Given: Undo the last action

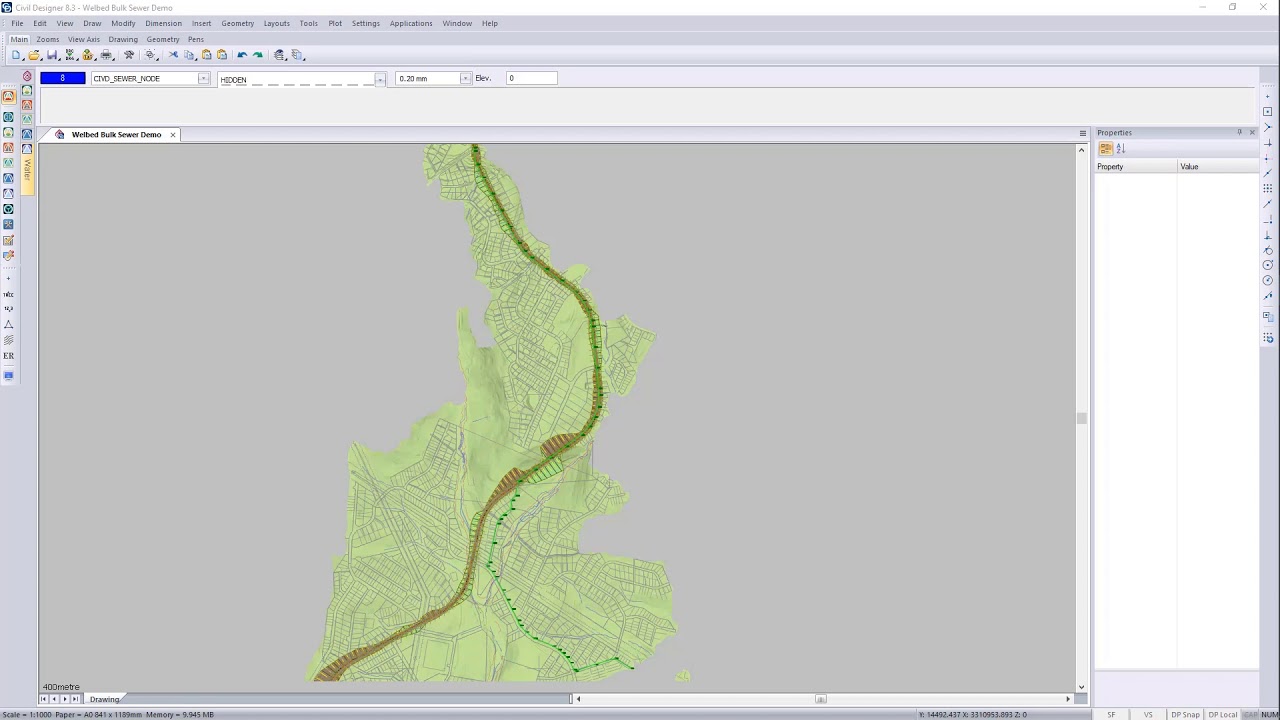Looking at the screenshot, I should (242, 55).
